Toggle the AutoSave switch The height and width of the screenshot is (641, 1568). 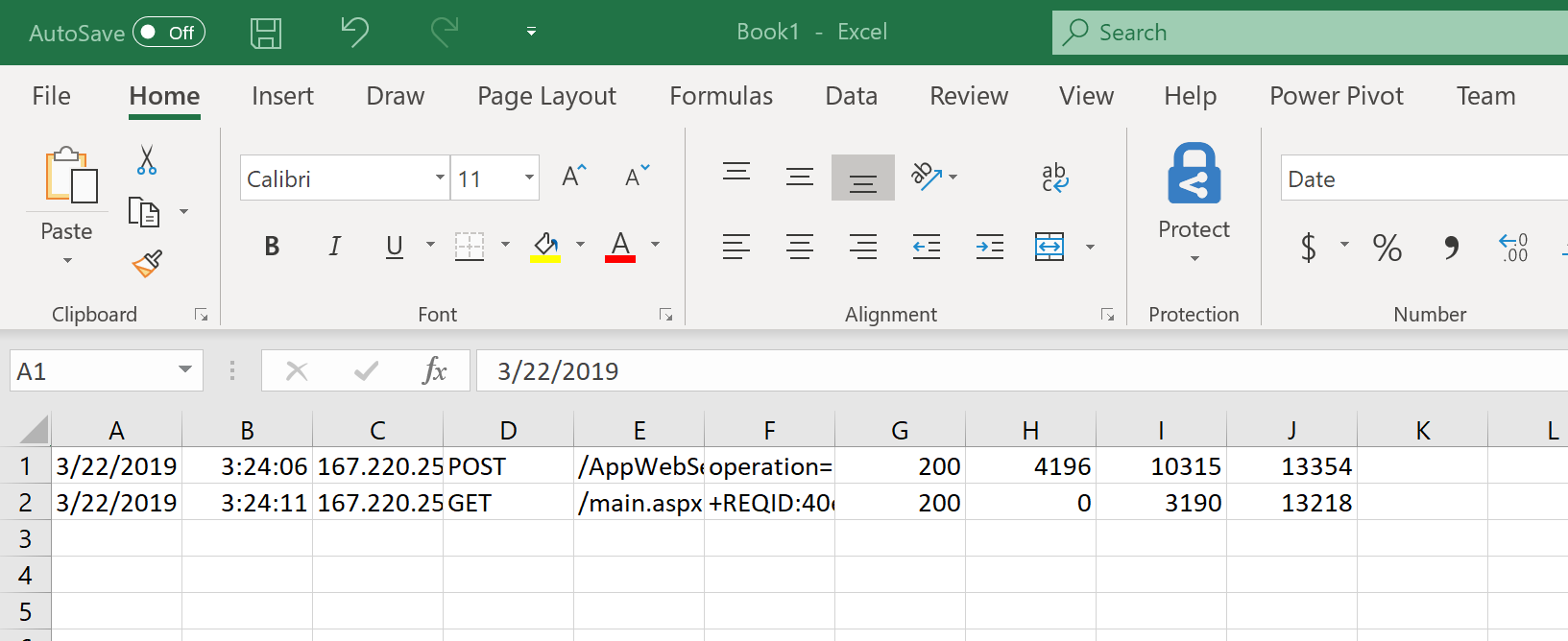[x=169, y=33]
